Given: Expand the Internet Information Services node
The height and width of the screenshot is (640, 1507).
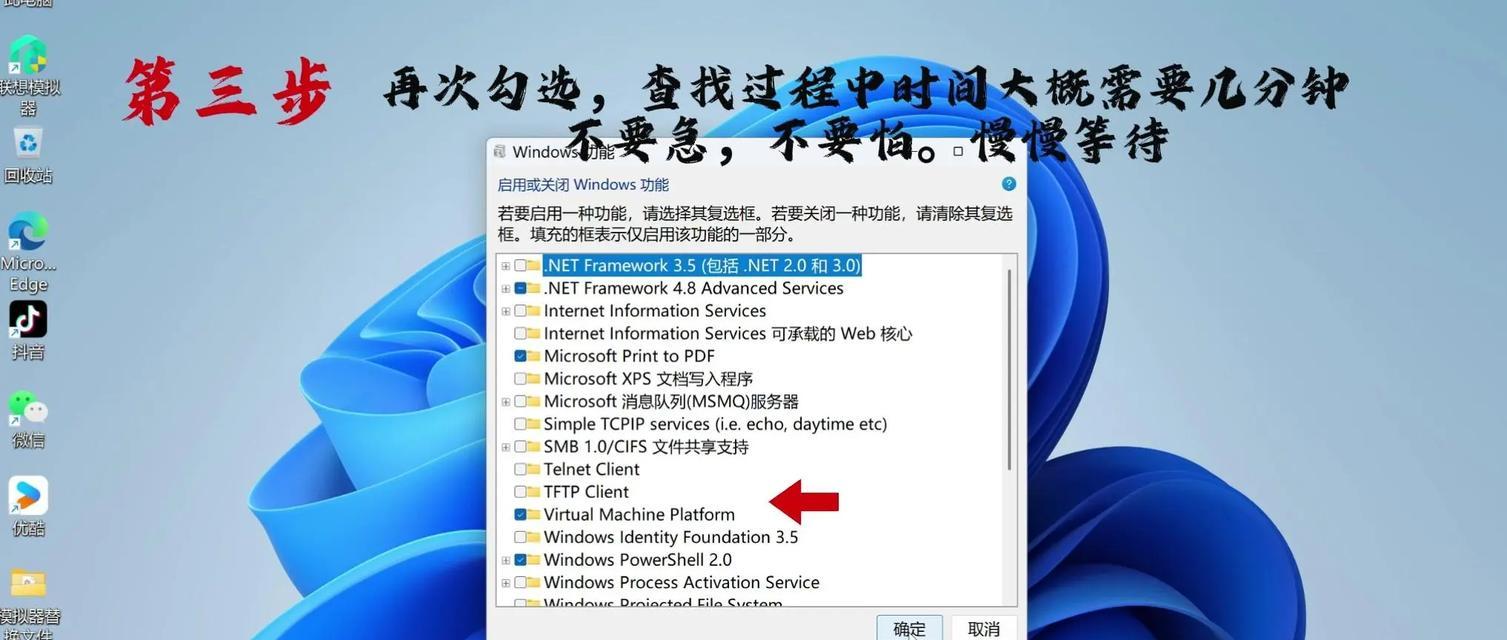Looking at the screenshot, I should pyautogui.click(x=506, y=311).
